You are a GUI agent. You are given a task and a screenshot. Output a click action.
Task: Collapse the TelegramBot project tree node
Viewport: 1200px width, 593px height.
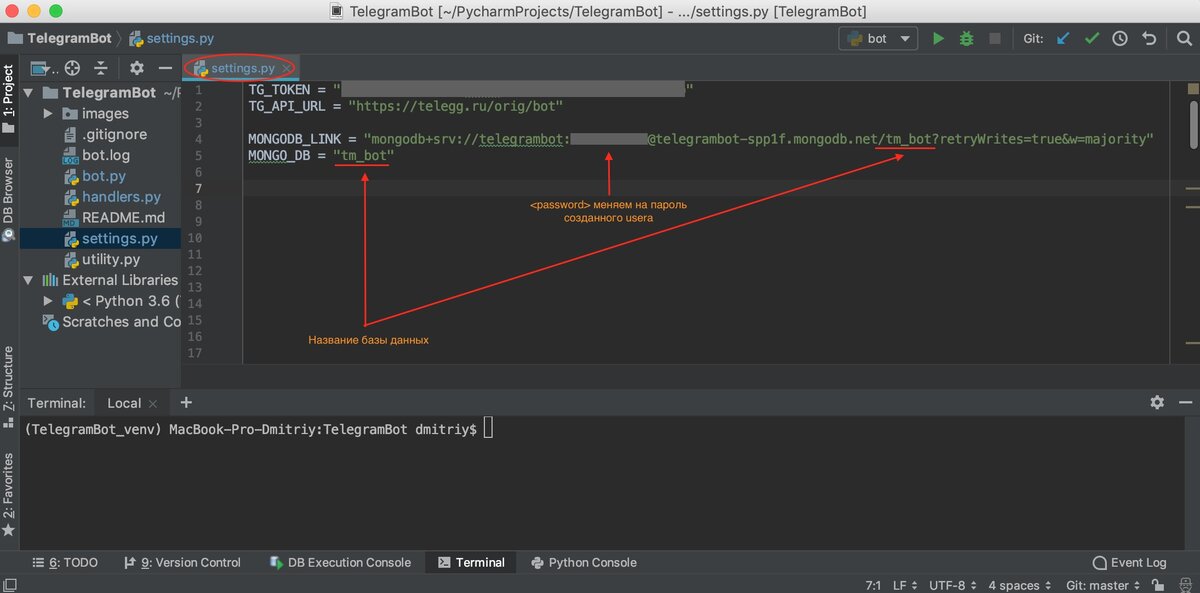(x=27, y=91)
